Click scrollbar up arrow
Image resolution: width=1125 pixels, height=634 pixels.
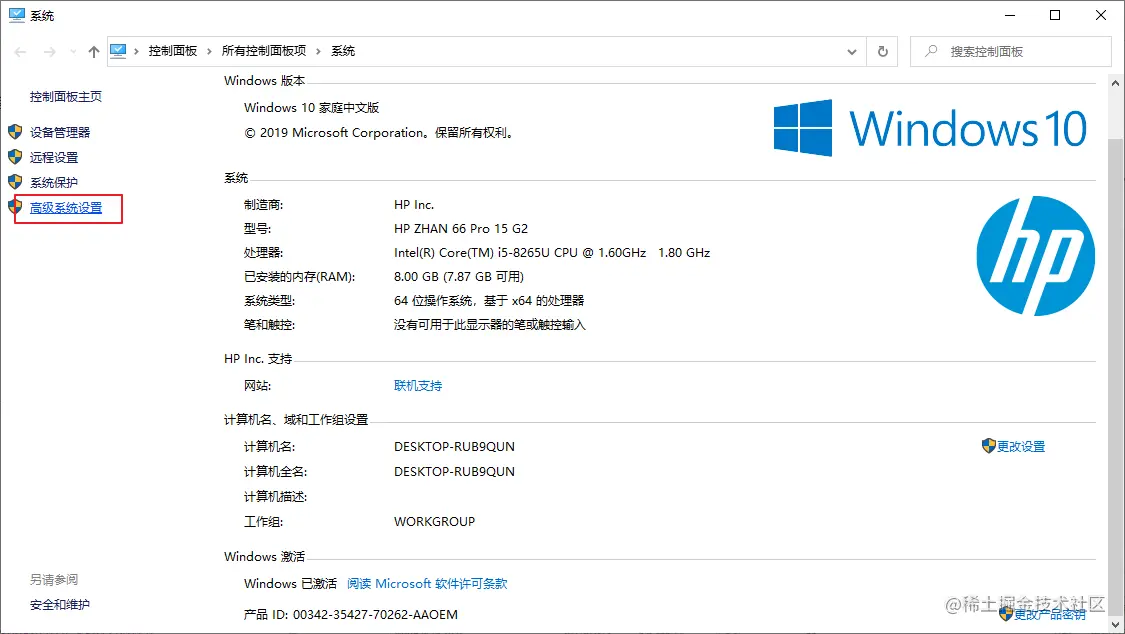click(x=1116, y=83)
